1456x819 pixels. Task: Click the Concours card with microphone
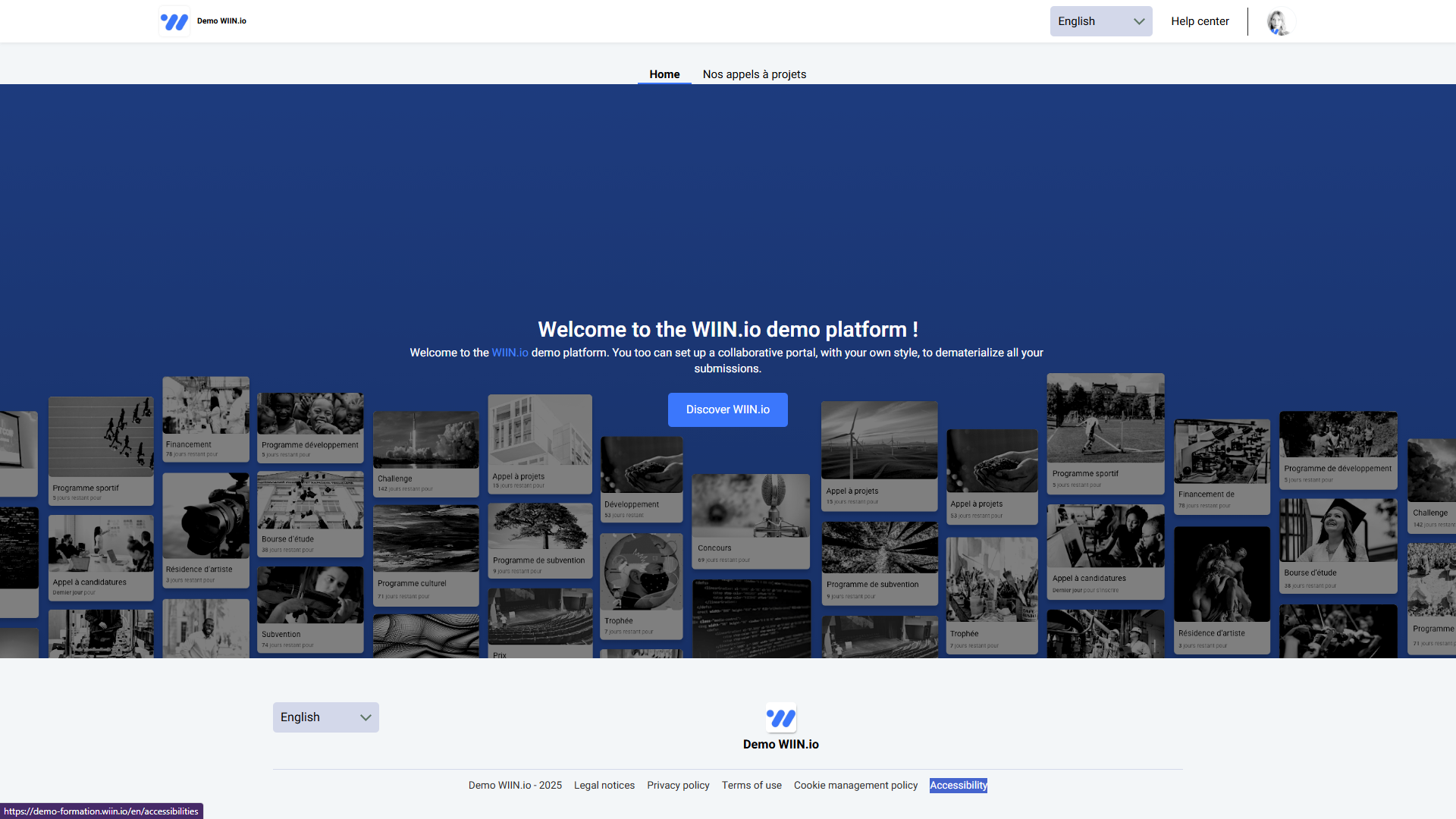[751, 521]
